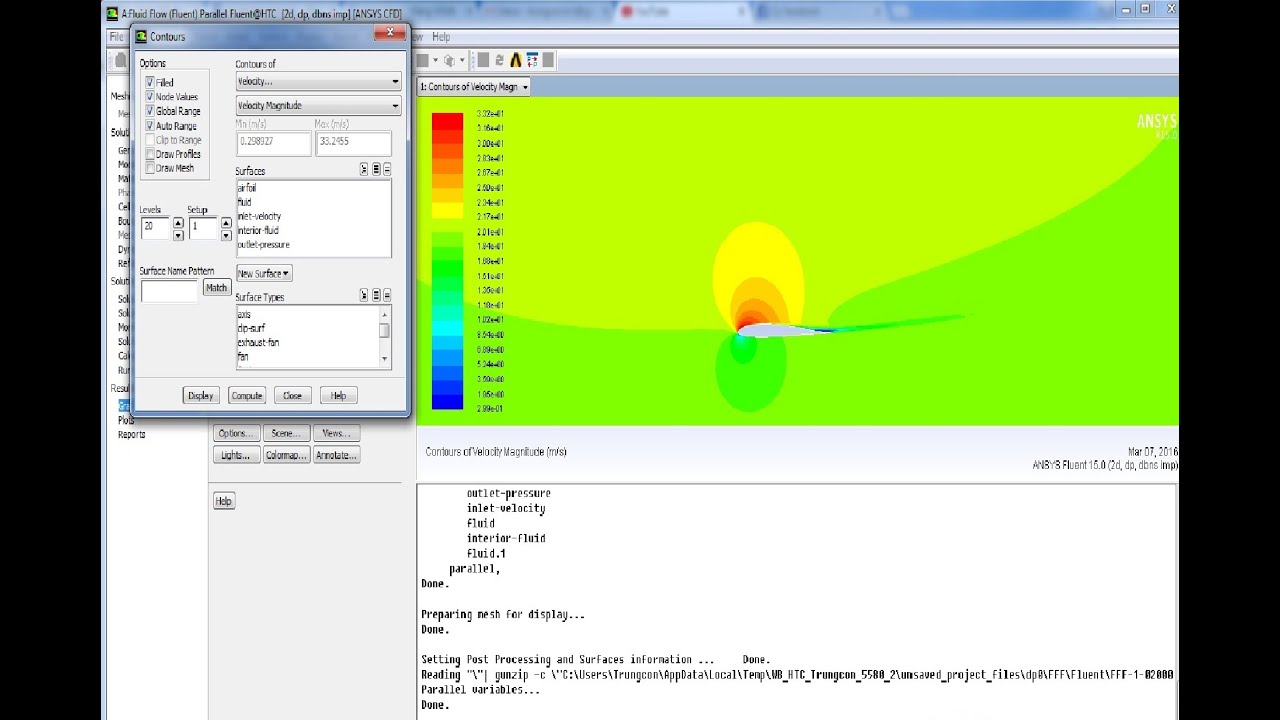Click in the Surface Name Pattern field
Image resolution: width=1280 pixels, height=720 pixels.
coord(169,291)
